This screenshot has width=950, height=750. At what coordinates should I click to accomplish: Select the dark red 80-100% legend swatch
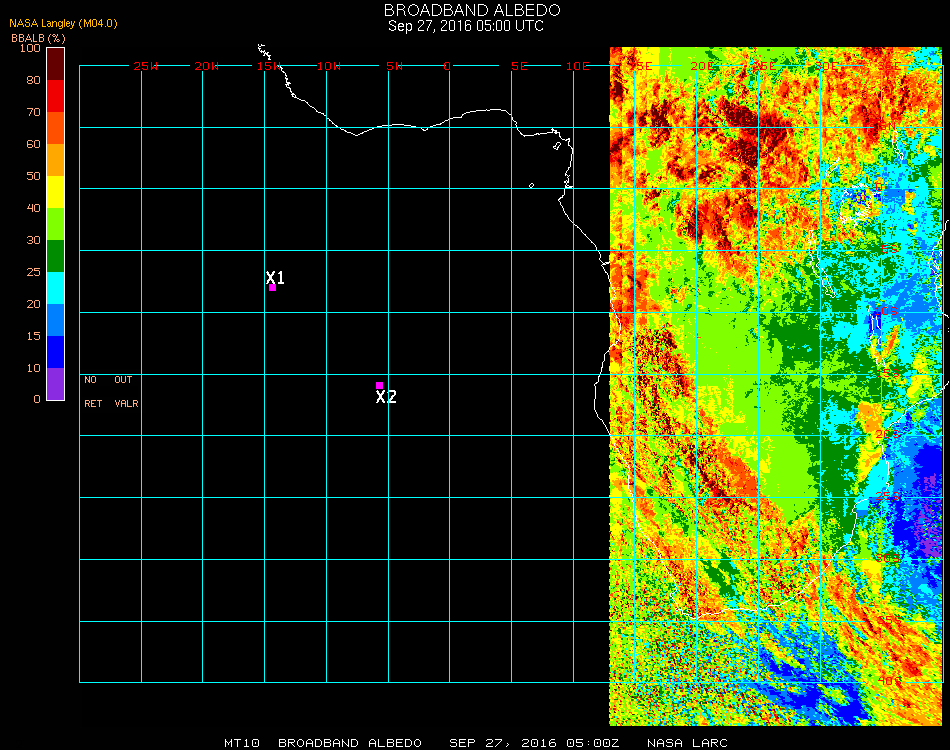(55, 63)
